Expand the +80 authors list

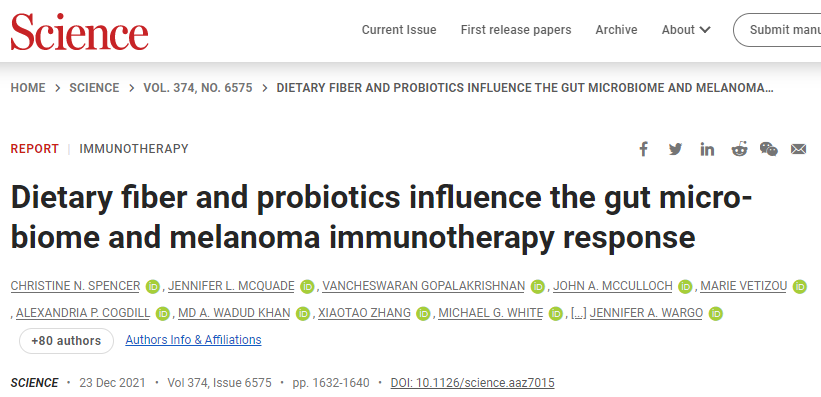[x=66, y=341]
